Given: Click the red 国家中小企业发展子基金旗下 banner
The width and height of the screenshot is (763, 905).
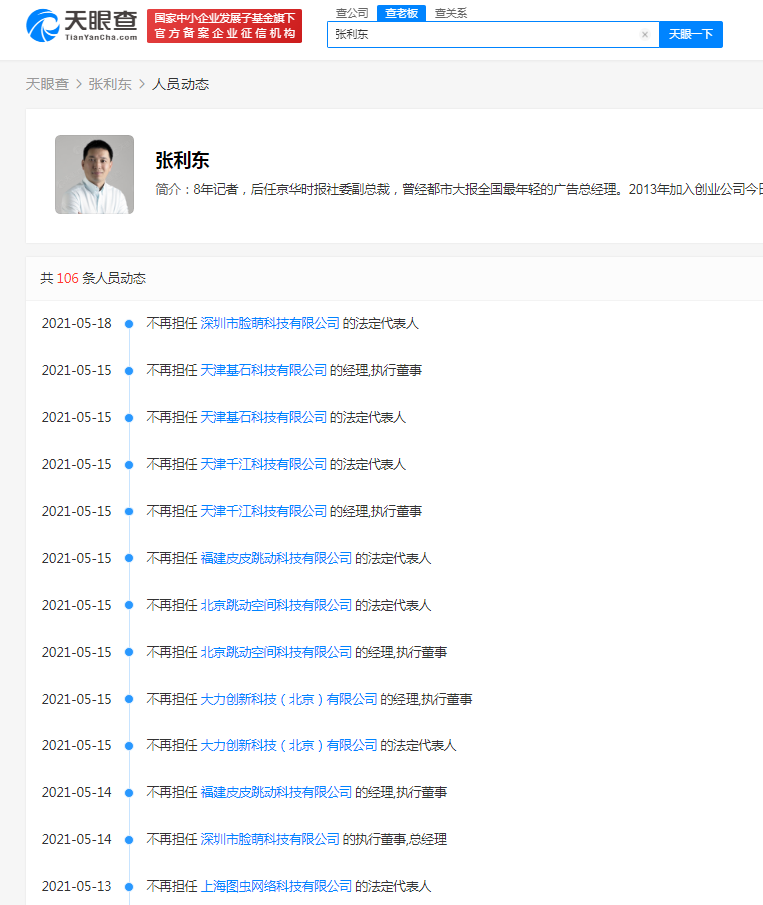Looking at the screenshot, I should (225, 26).
